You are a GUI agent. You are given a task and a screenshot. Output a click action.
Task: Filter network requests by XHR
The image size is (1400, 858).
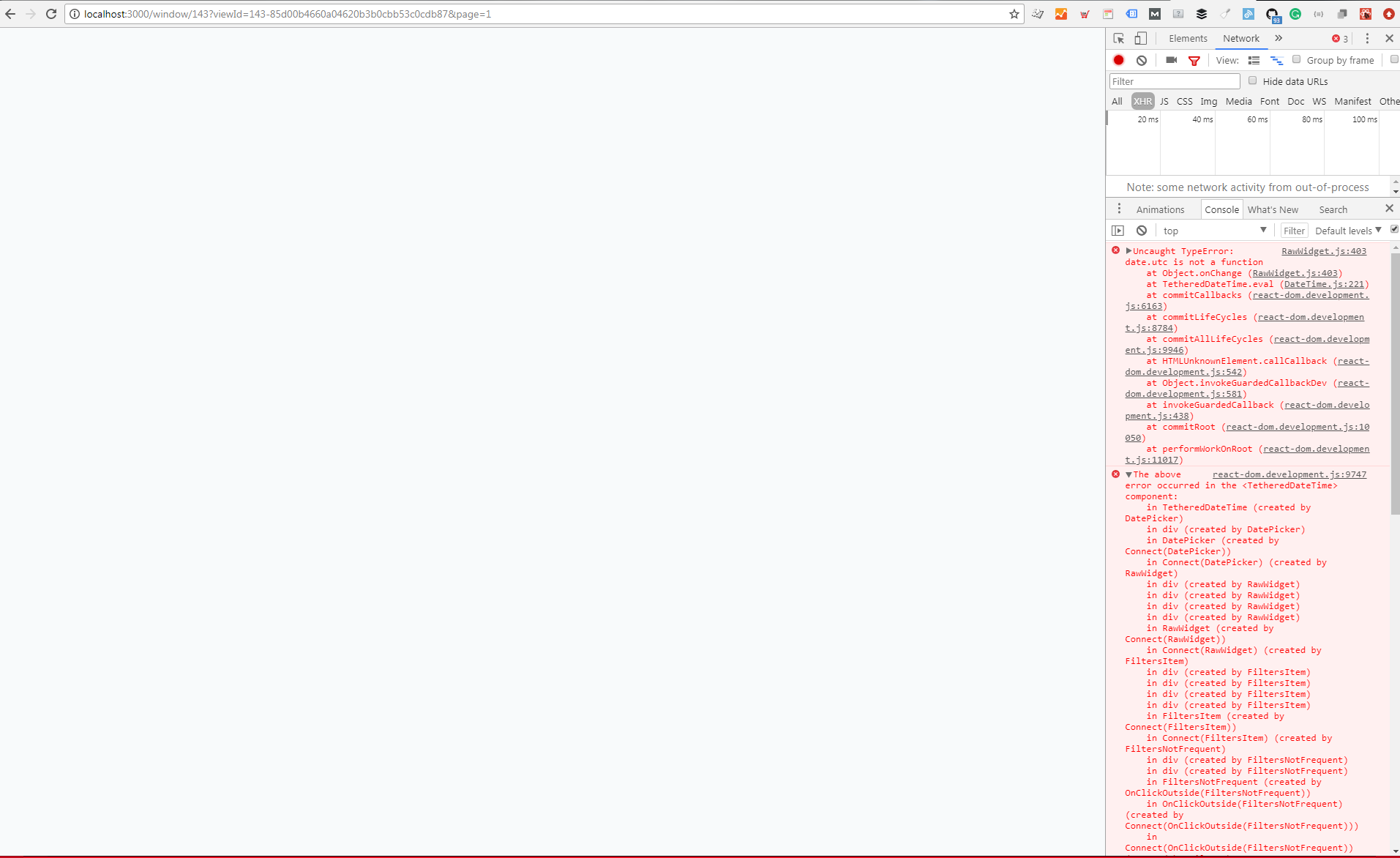1142,101
